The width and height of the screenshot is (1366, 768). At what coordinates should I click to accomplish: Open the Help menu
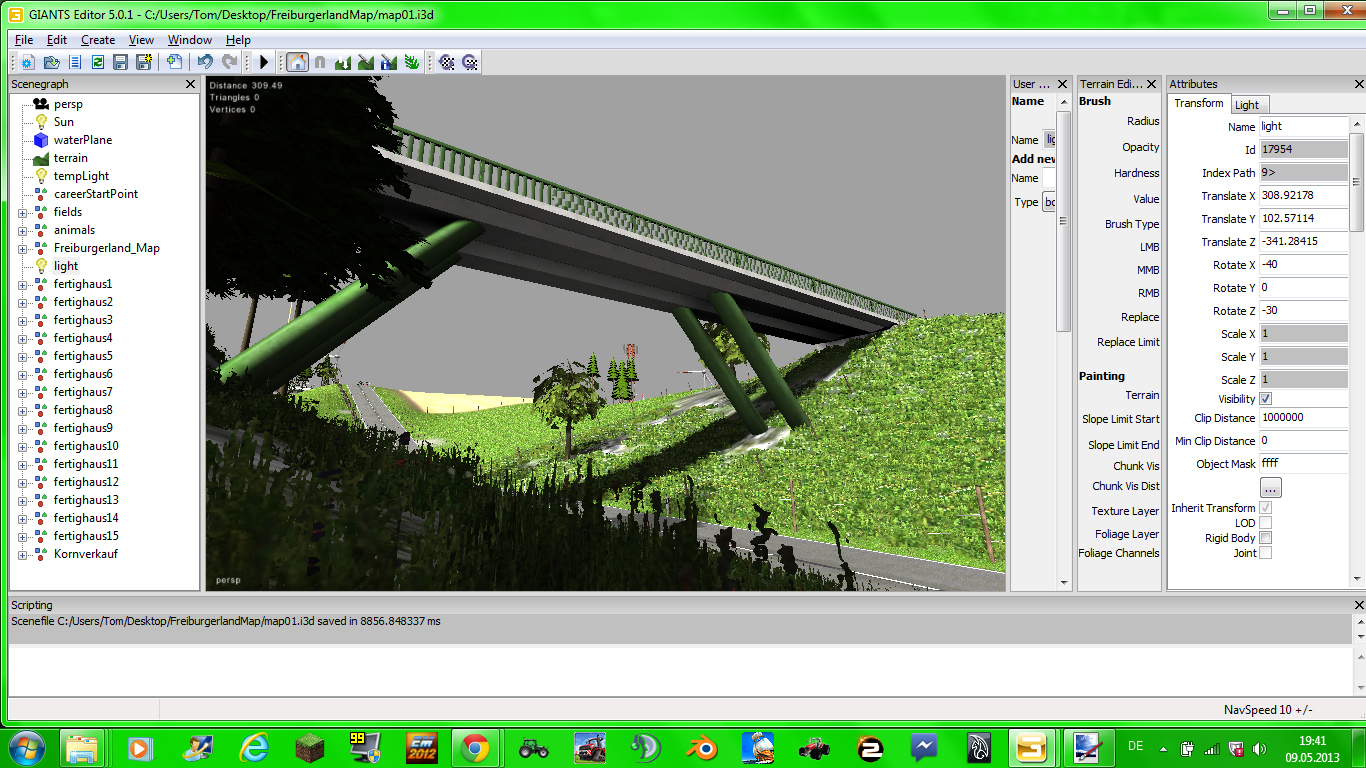[x=238, y=40]
